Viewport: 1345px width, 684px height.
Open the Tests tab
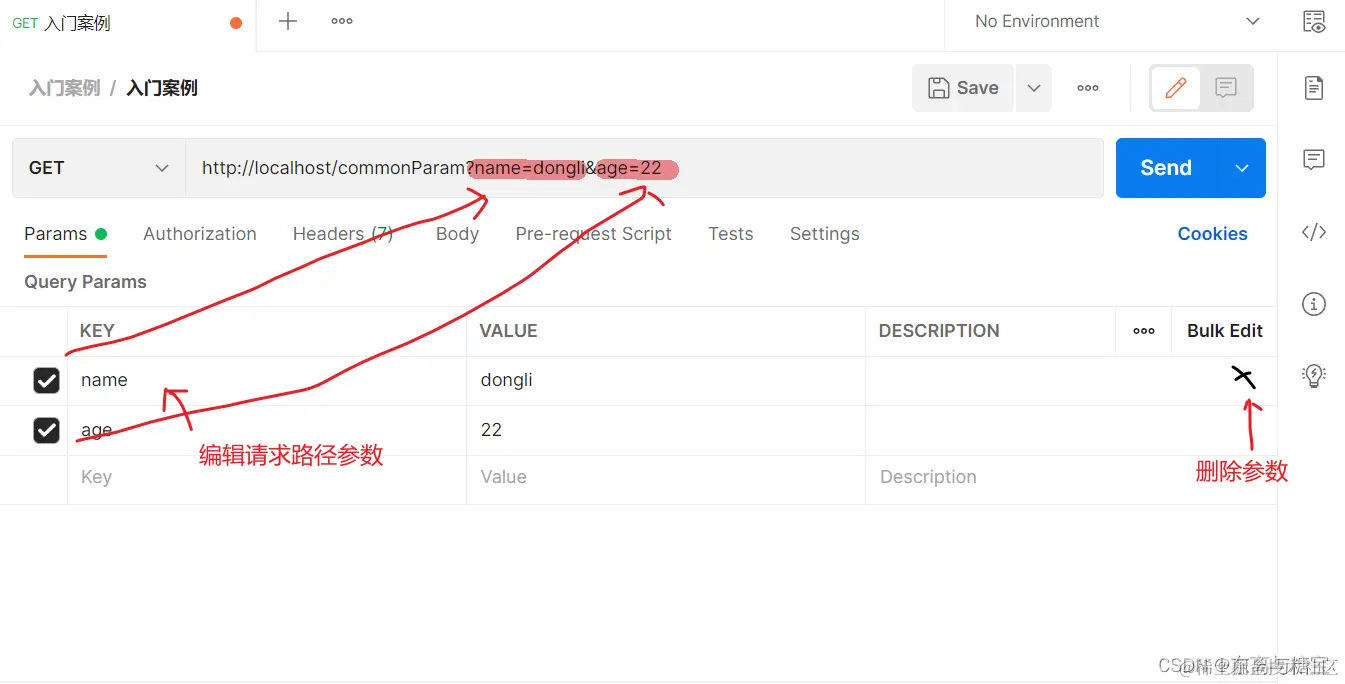[x=730, y=234]
